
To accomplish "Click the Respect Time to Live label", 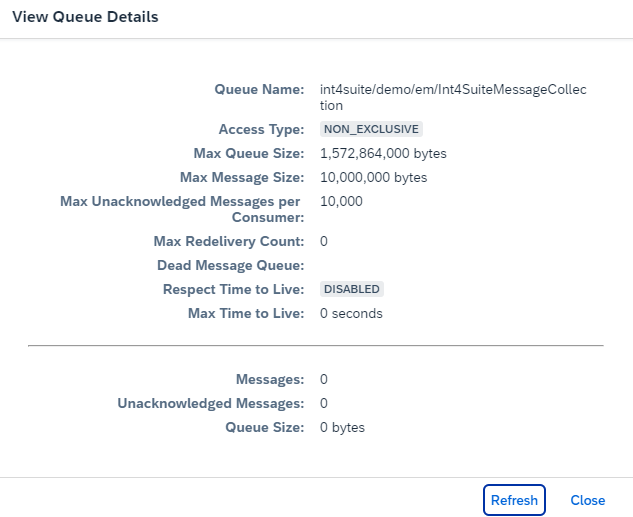I will [233, 289].
